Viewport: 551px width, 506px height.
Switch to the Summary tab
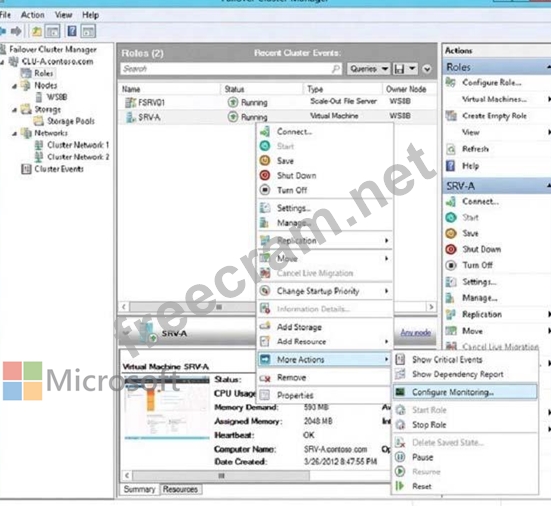click(139, 489)
